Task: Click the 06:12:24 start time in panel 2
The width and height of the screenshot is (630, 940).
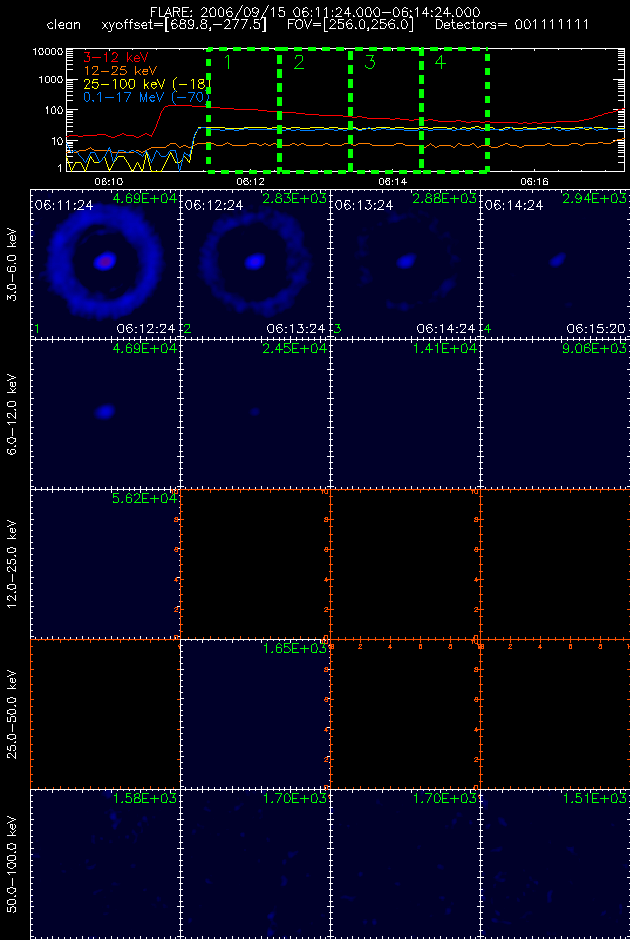Action: [x=214, y=205]
